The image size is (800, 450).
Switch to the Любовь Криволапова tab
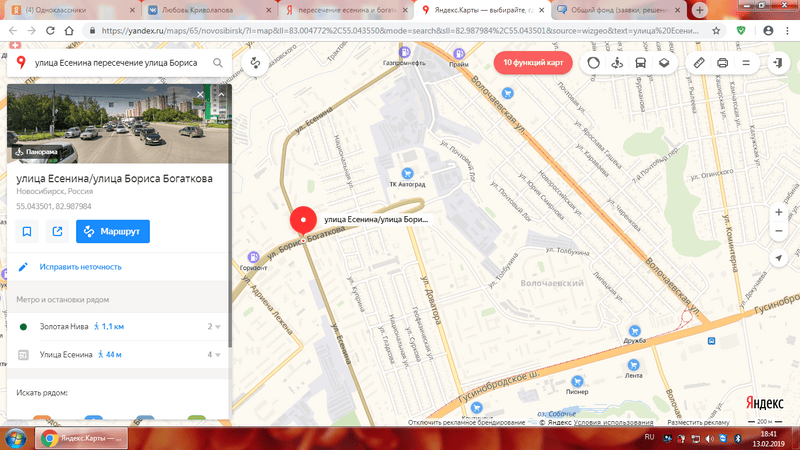pos(209,10)
